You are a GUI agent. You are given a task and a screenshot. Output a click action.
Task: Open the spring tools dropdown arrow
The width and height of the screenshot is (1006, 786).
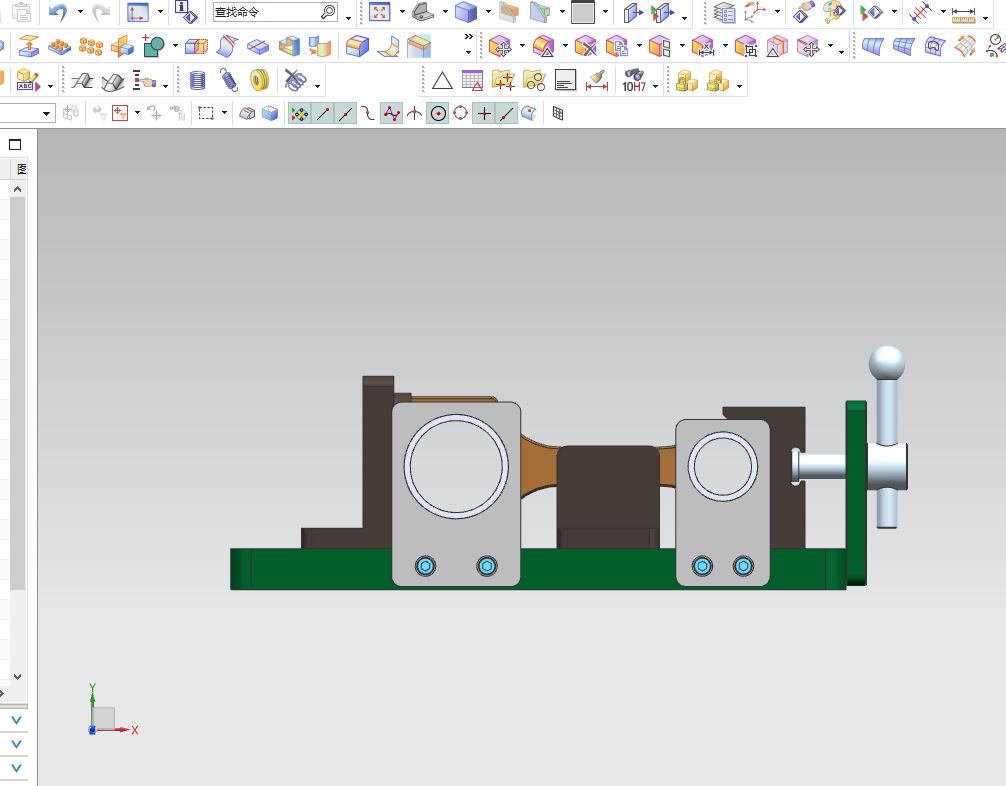click(x=317, y=86)
